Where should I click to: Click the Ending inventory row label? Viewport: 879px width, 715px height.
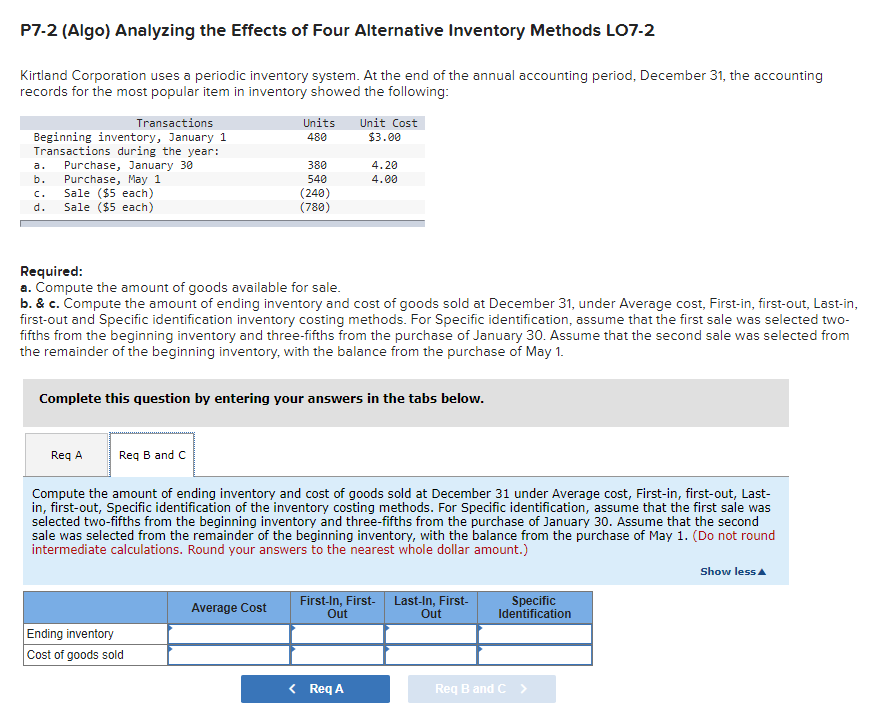(x=95, y=634)
